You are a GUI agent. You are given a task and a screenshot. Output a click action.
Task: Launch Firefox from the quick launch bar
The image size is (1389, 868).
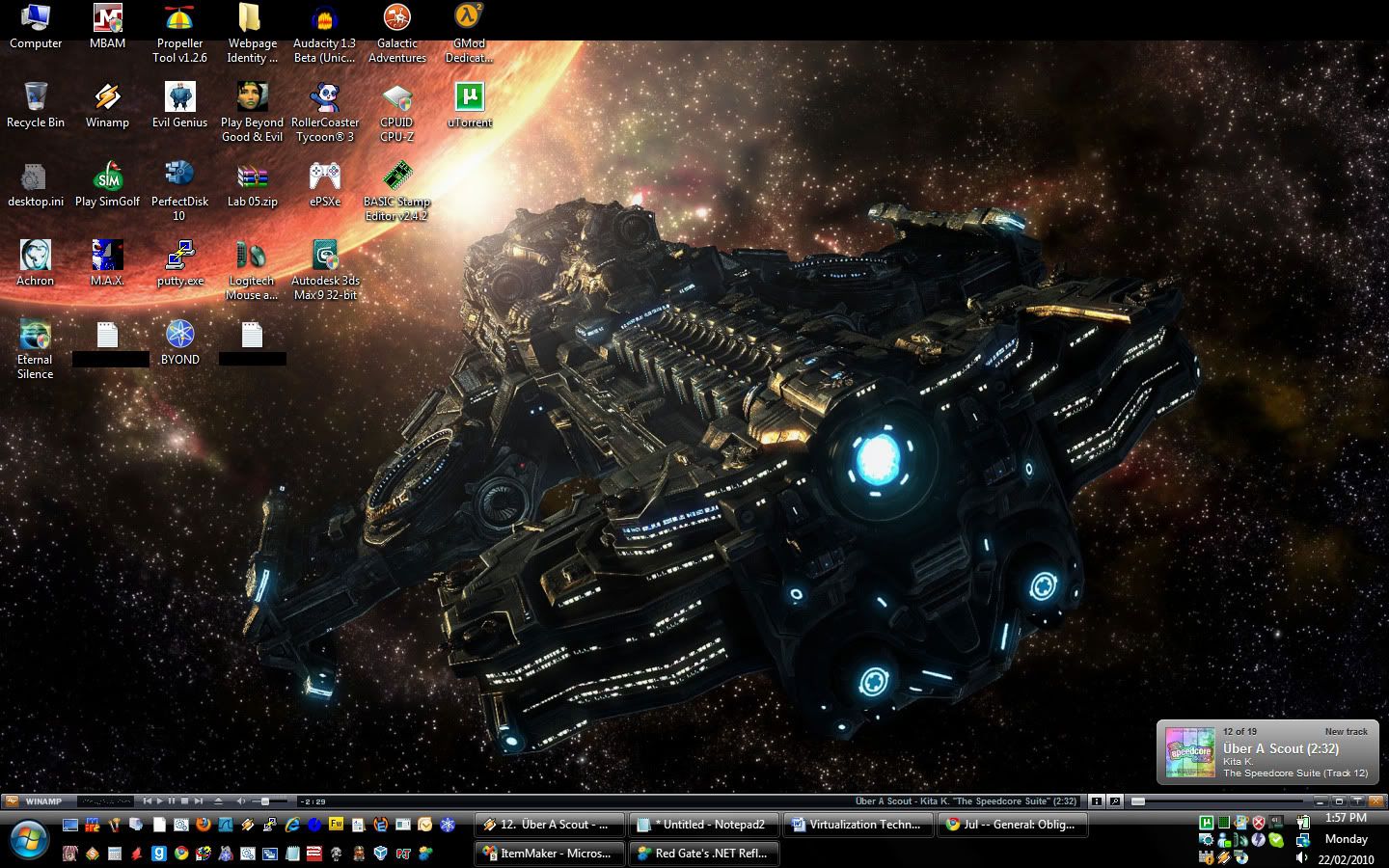203,825
